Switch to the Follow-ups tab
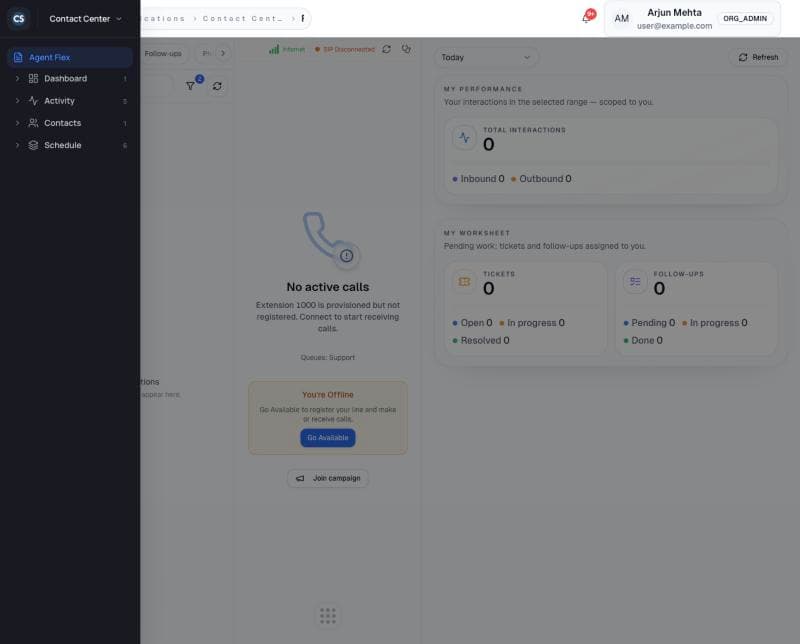Image resolution: width=800 pixels, height=644 pixels. tap(163, 54)
